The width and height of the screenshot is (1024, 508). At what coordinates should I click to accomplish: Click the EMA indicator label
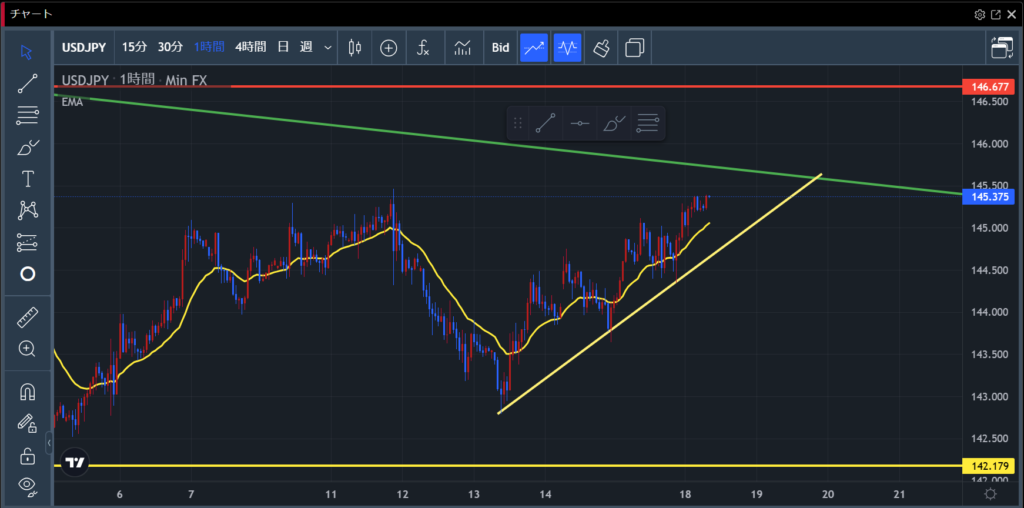point(72,103)
